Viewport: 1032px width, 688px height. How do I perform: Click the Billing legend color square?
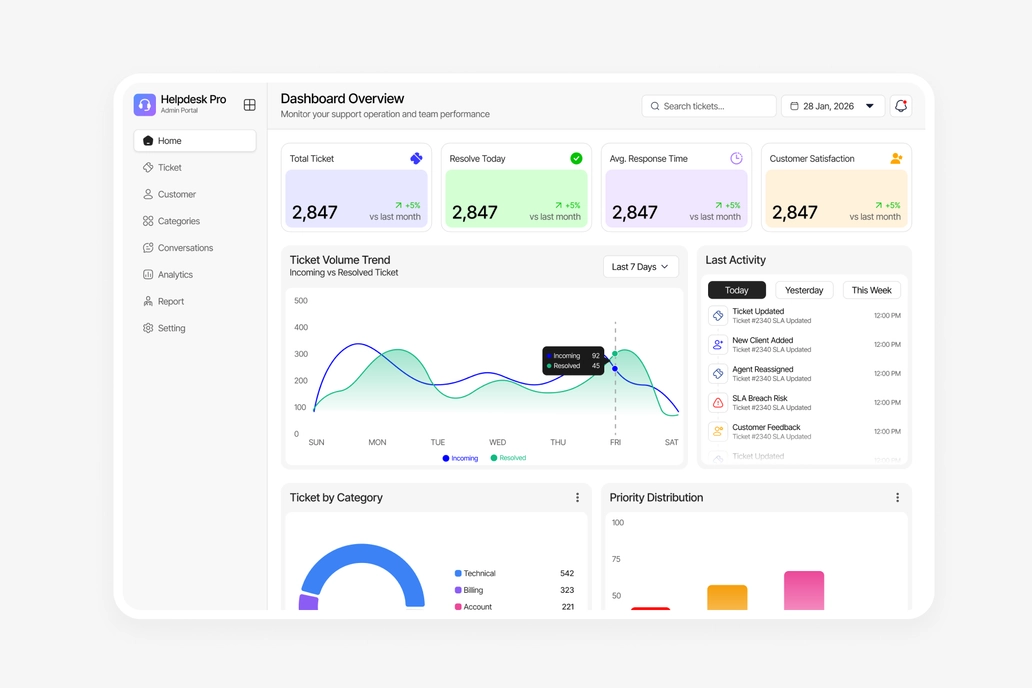click(x=458, y=590)
